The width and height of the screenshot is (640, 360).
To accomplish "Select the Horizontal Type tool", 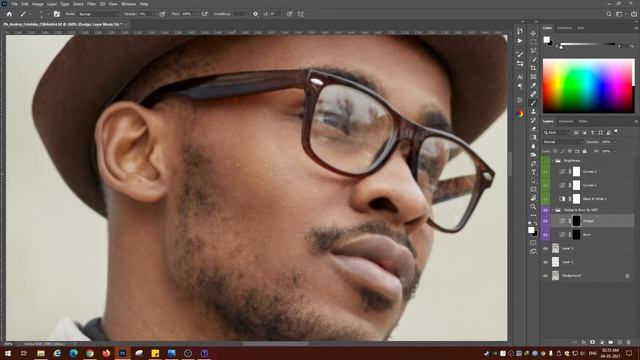I will [x=533, y=172].
